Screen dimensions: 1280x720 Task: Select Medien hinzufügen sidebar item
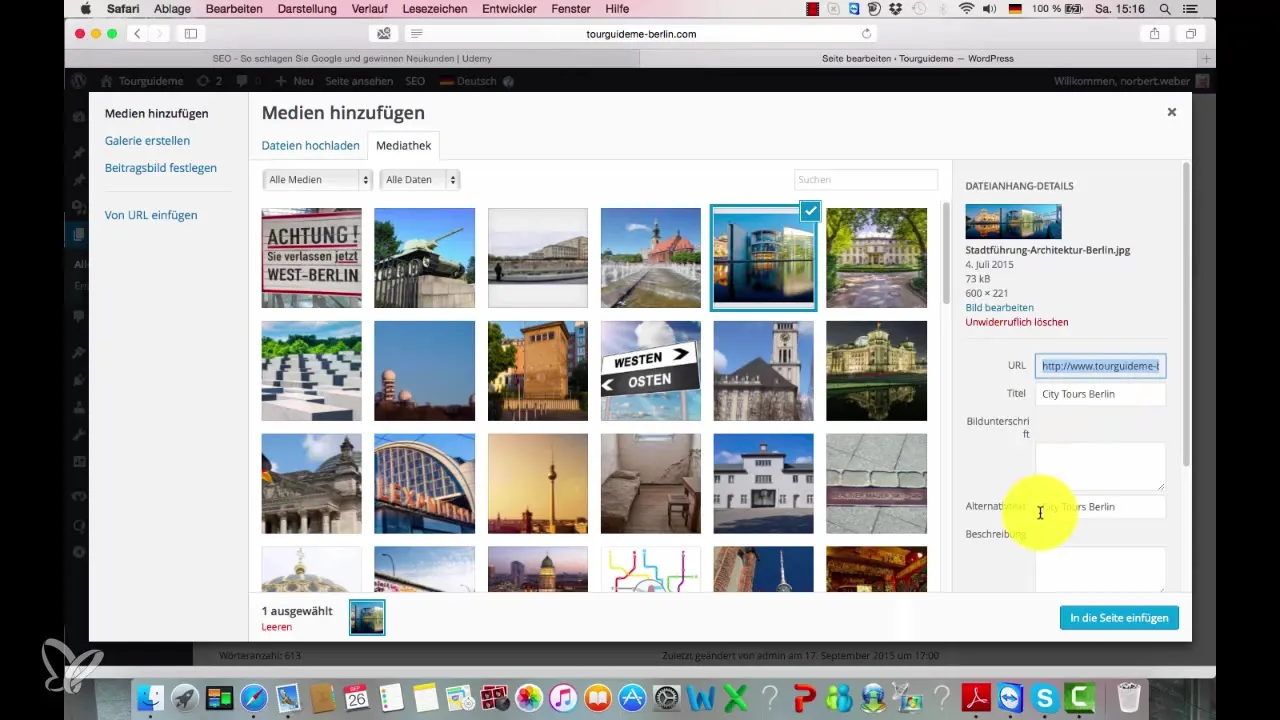click(x=156, y=114)
